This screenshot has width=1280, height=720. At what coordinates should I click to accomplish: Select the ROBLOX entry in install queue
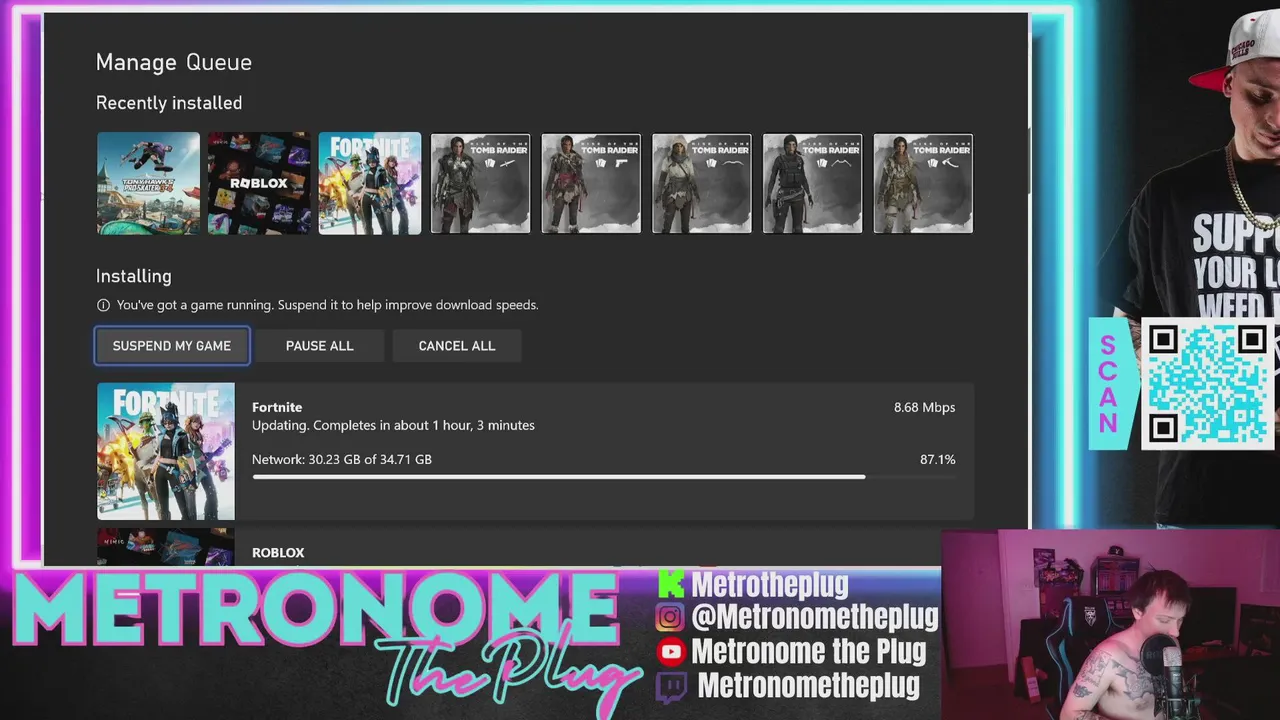coord(535,547)
